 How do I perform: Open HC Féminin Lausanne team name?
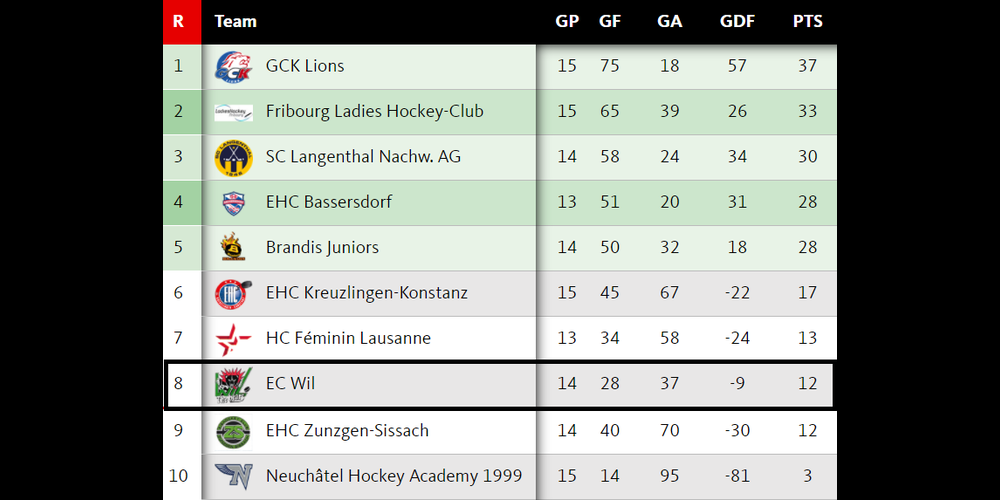click(x=348, y=338)
